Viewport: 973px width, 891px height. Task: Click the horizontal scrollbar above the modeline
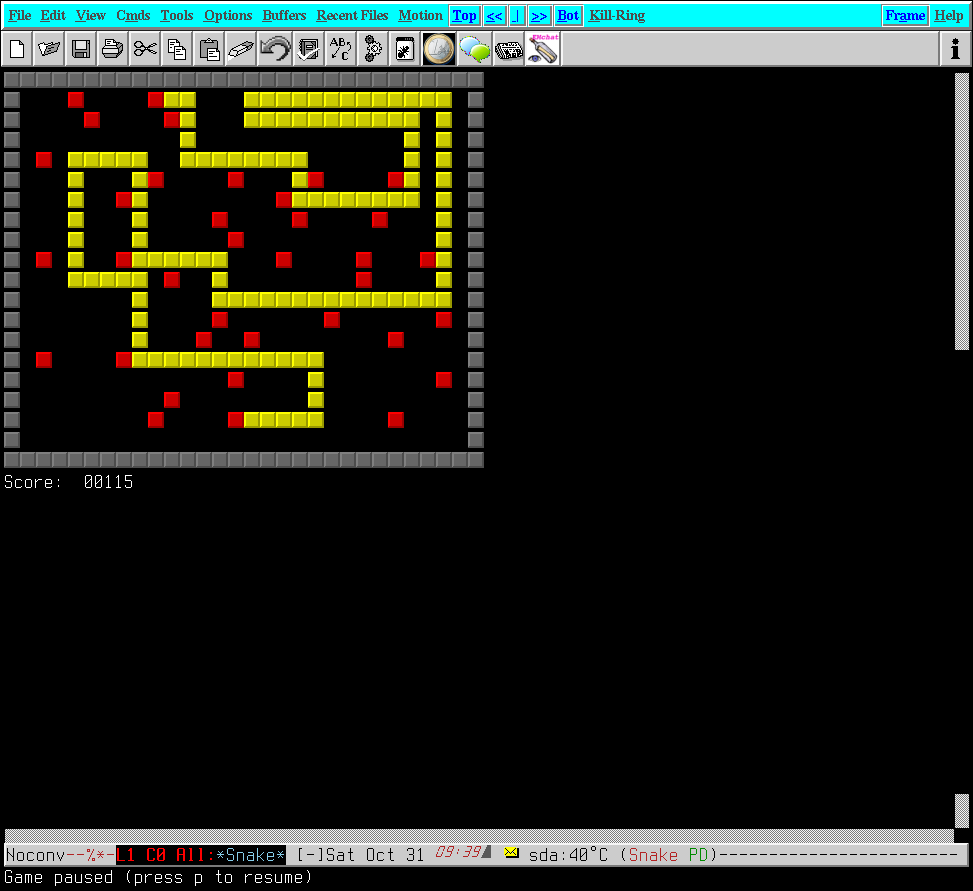tap(479, 835)
